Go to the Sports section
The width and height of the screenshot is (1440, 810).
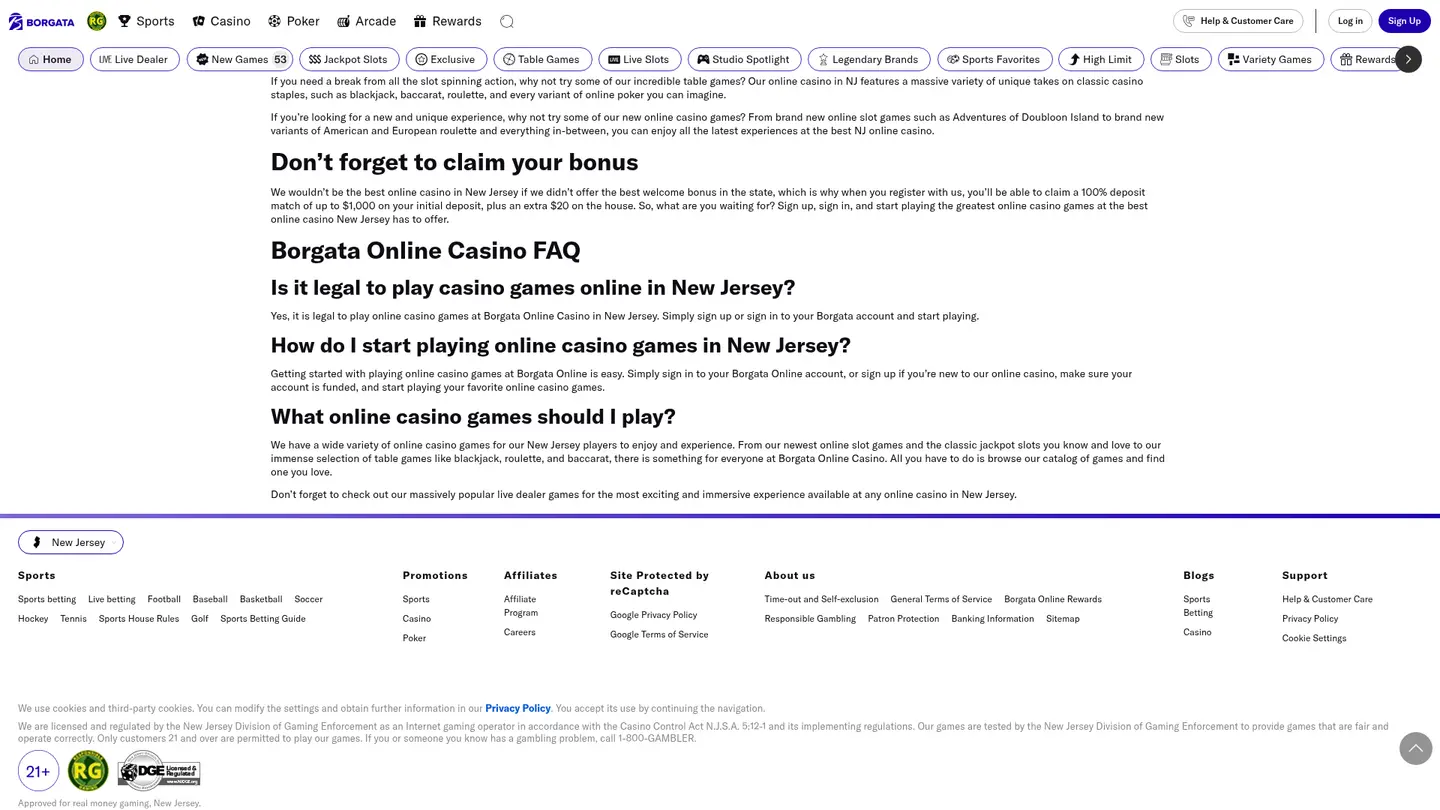(146, 21)
